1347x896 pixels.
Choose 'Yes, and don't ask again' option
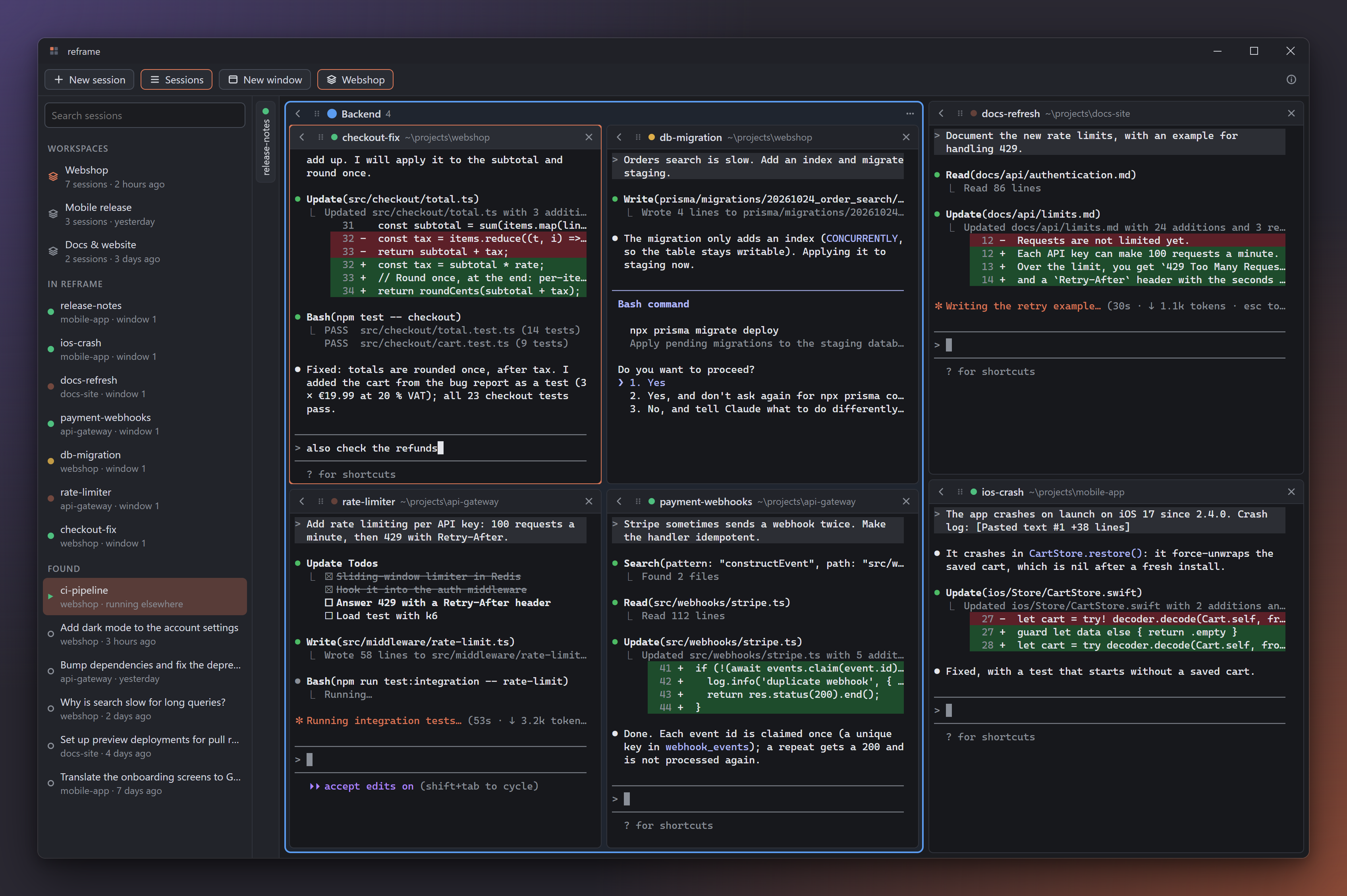point(766,396)
